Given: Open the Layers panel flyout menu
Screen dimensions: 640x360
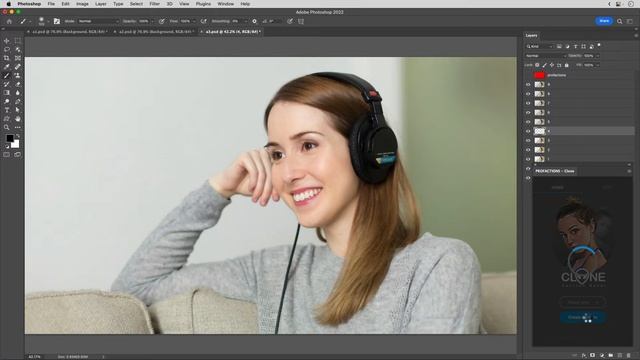Looking at the screenshot, I should (x=636, y=36).
